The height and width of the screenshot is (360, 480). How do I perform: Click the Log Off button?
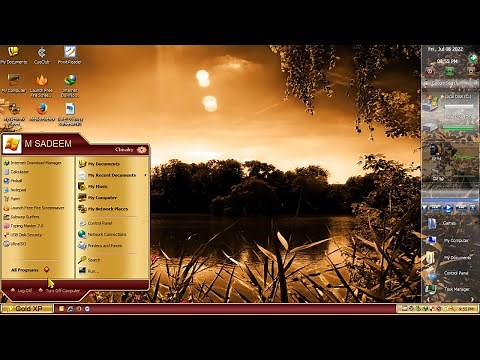21,290
